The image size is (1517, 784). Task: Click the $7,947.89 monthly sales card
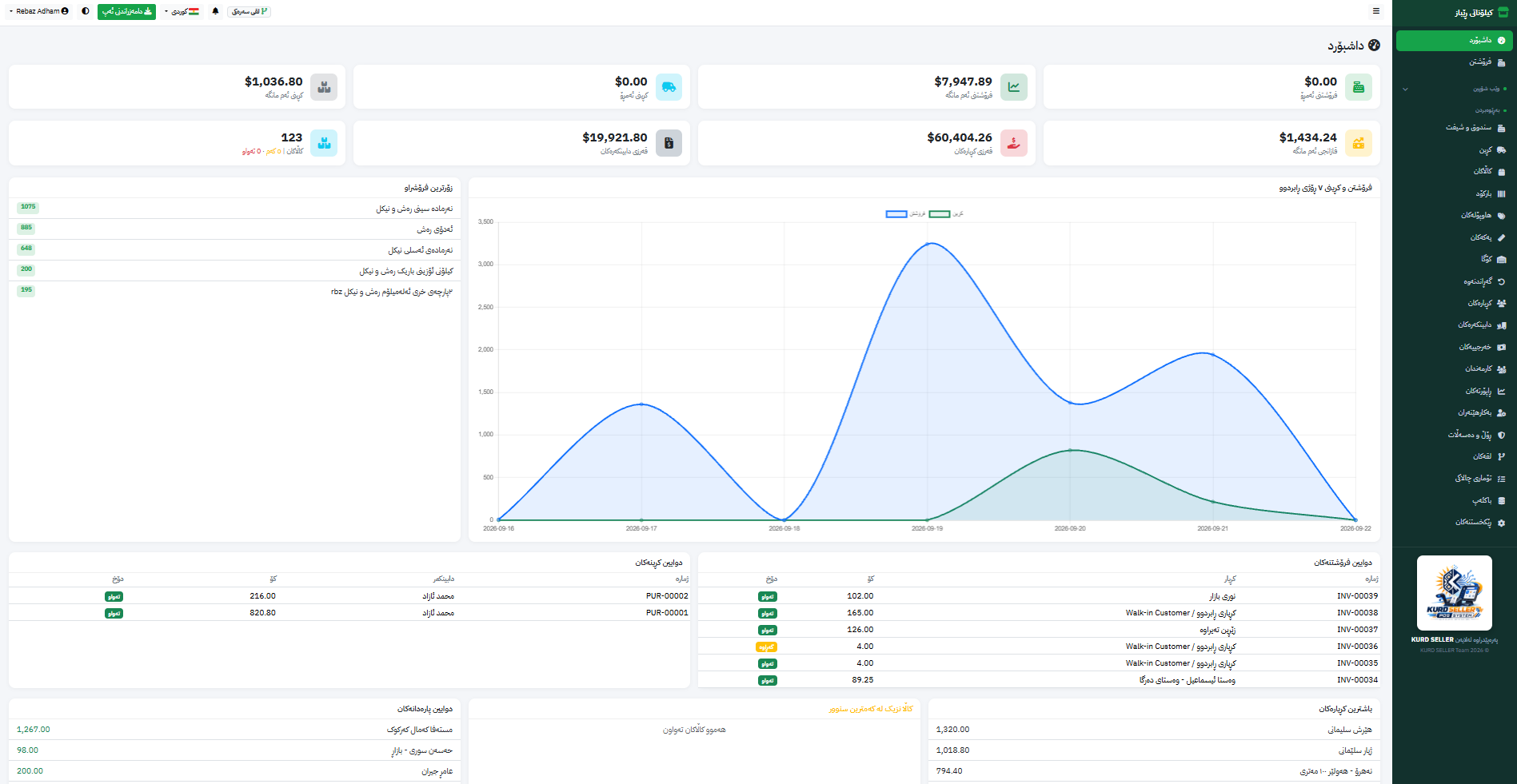[x=867, y=87]
